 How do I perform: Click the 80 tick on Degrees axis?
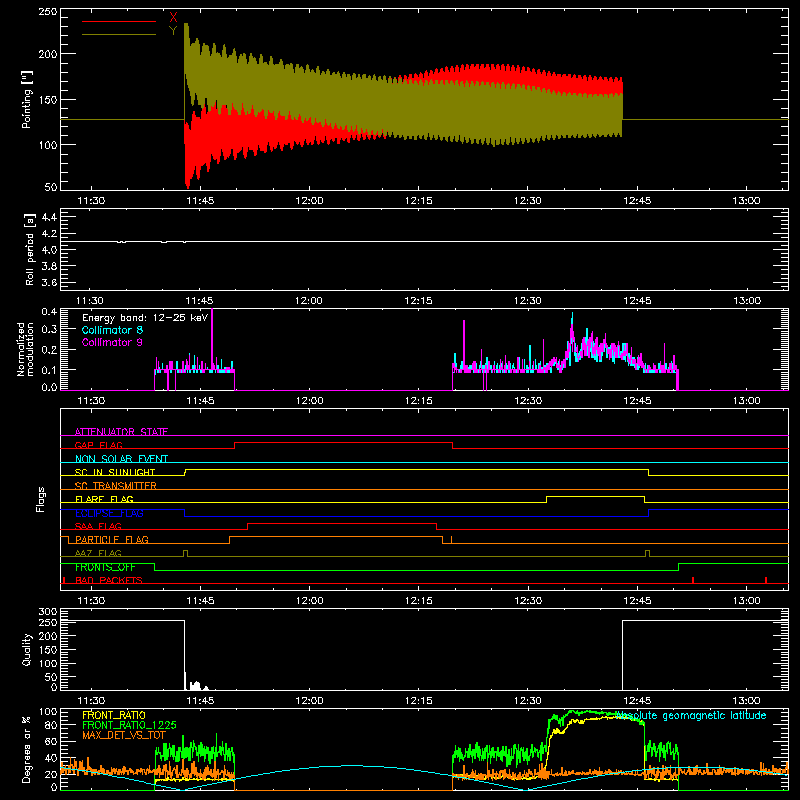coord(51,725)
